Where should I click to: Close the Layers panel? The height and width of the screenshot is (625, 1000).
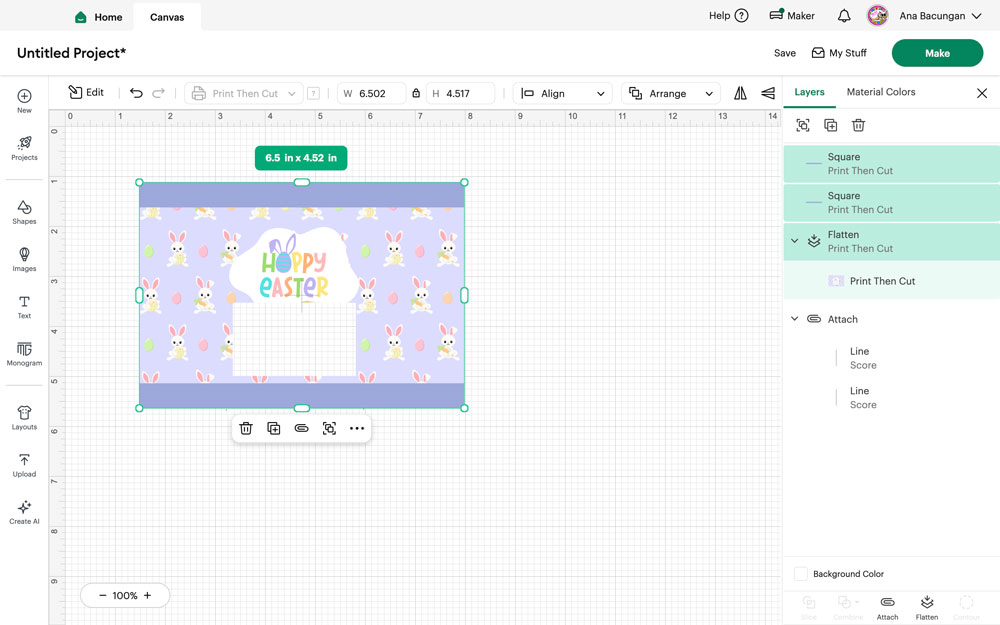coord(982,94)
